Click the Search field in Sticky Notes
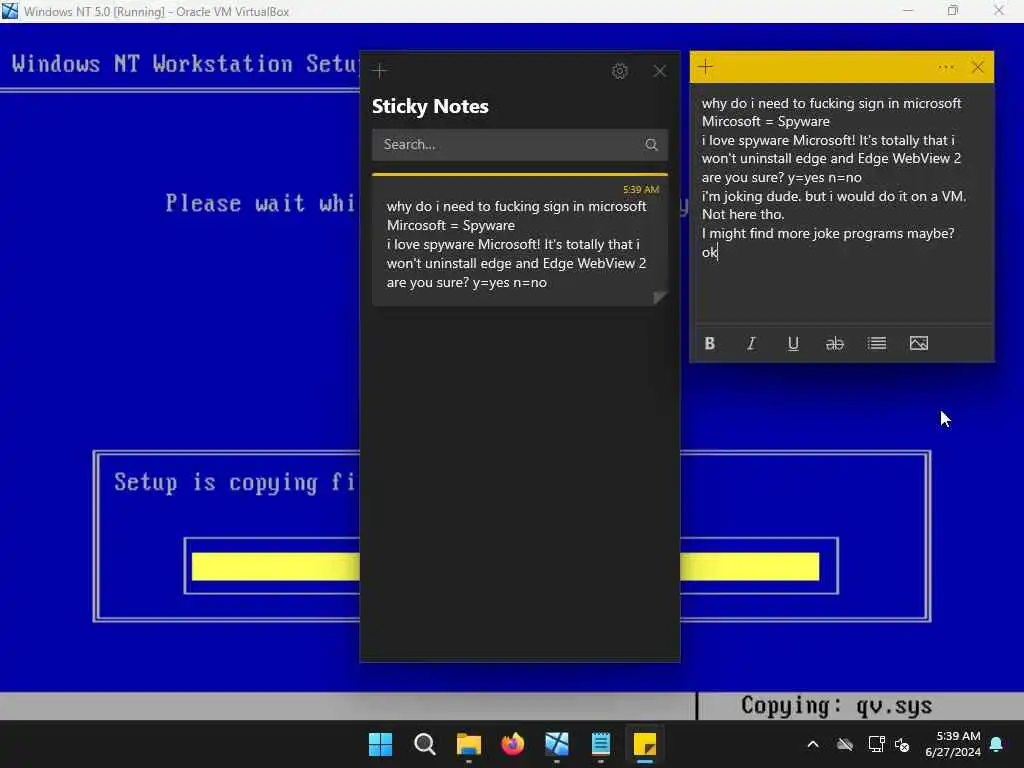The height and width of the screenshot is (768, 1024). click(520, 144)
